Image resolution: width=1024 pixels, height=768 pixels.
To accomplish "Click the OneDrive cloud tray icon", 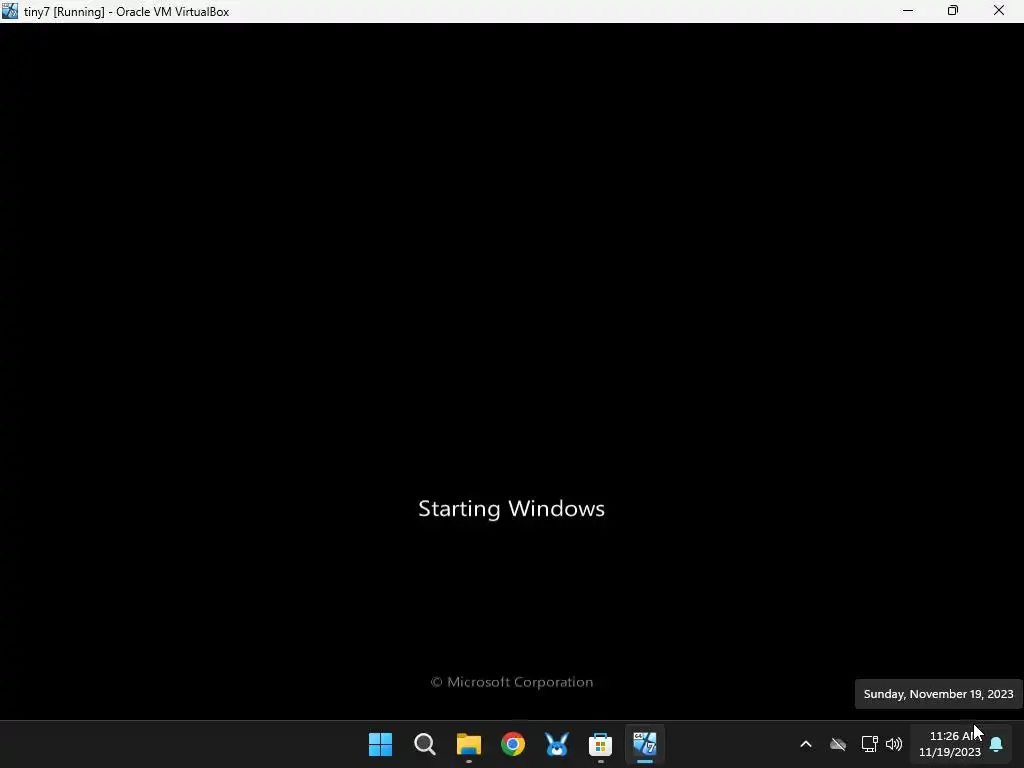I will pos(838,744).
